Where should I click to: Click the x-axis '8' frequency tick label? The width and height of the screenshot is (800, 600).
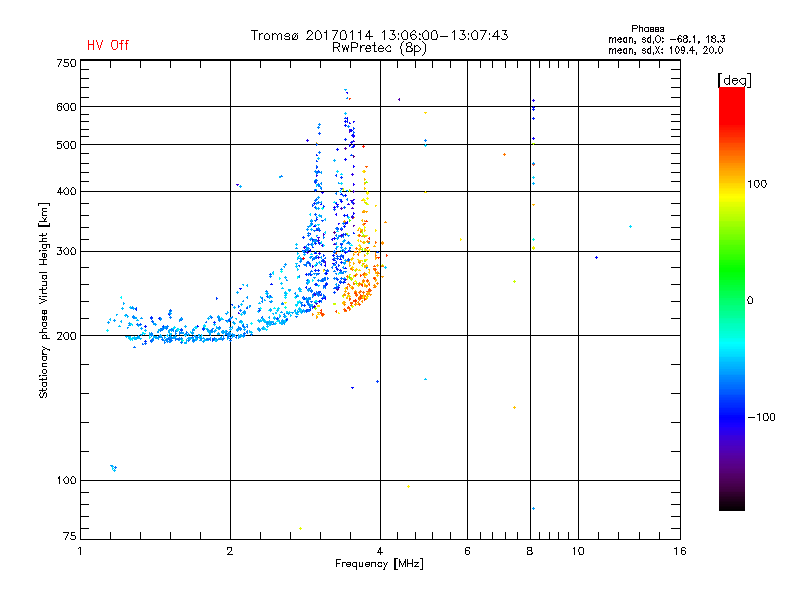530,551
